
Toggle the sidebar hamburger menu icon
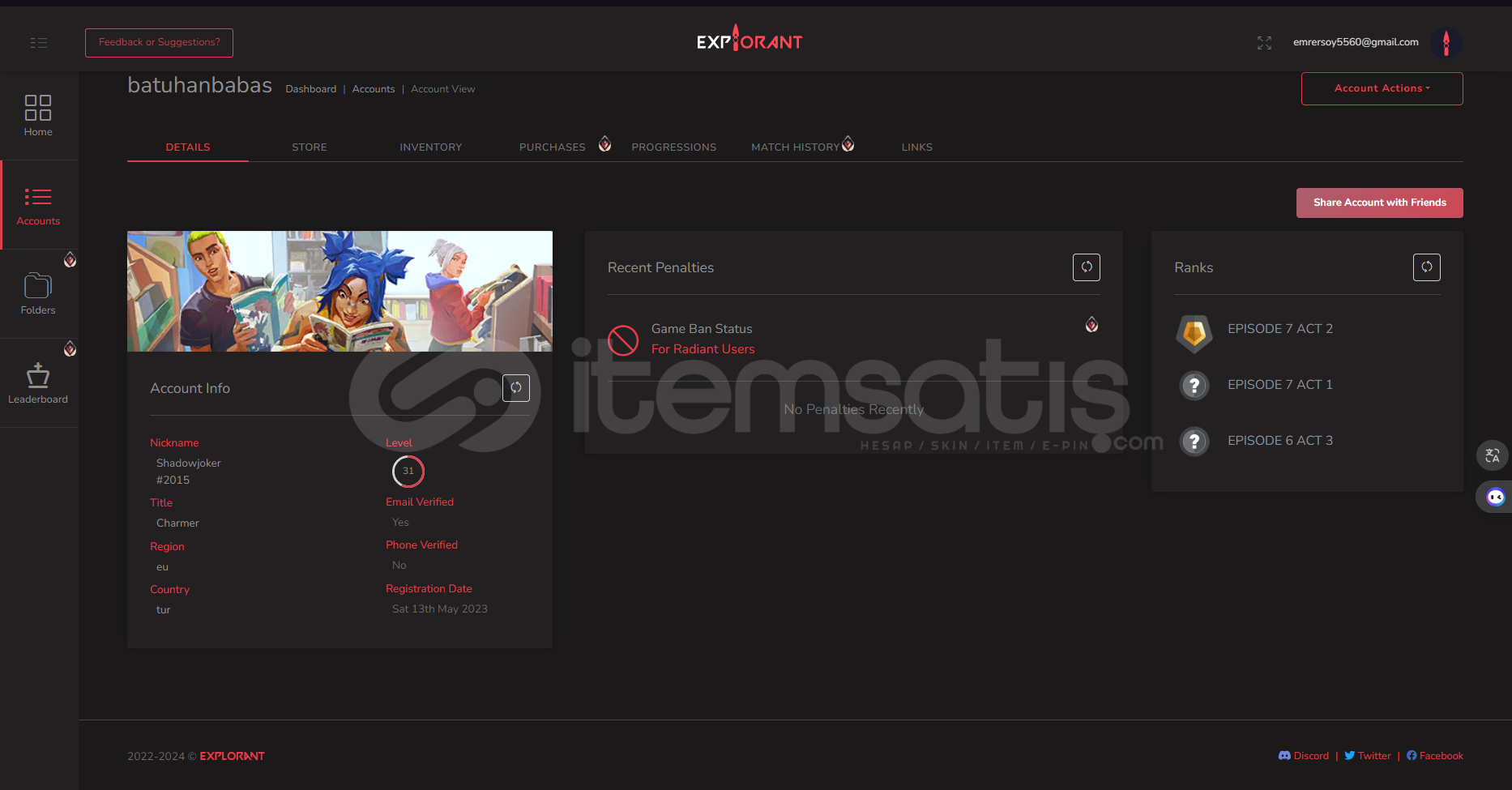pyautogui.click(x=39, y=43)
